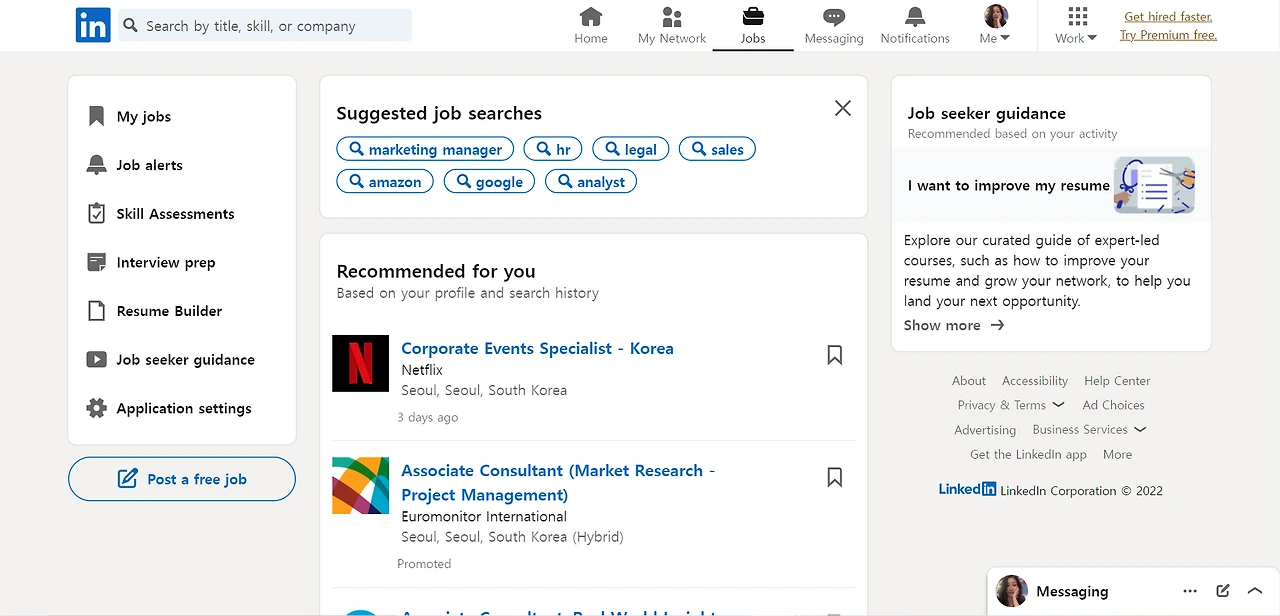The image size is (1280, 616).
Task: Open the Work apps dropdown
Action: click(1076, 25)
